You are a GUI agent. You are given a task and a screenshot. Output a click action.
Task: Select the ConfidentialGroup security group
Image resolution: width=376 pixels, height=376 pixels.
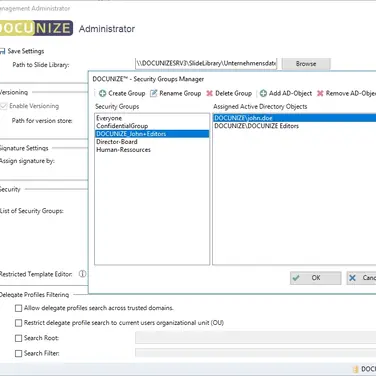click(x=152, y=126)
